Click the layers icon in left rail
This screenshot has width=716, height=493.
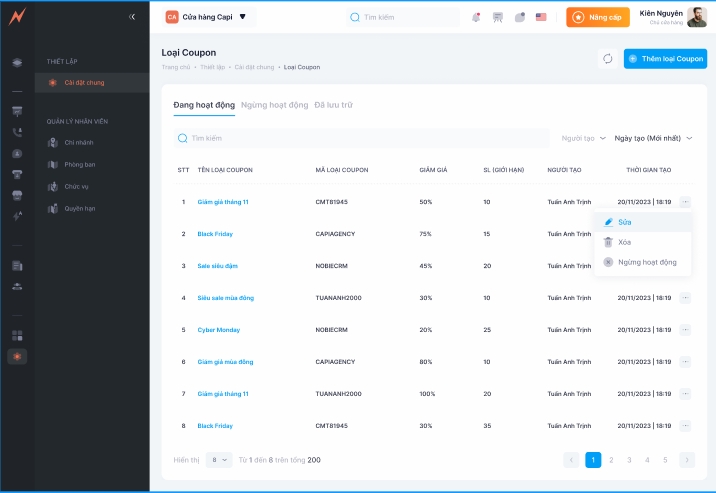tap(17, 63)
